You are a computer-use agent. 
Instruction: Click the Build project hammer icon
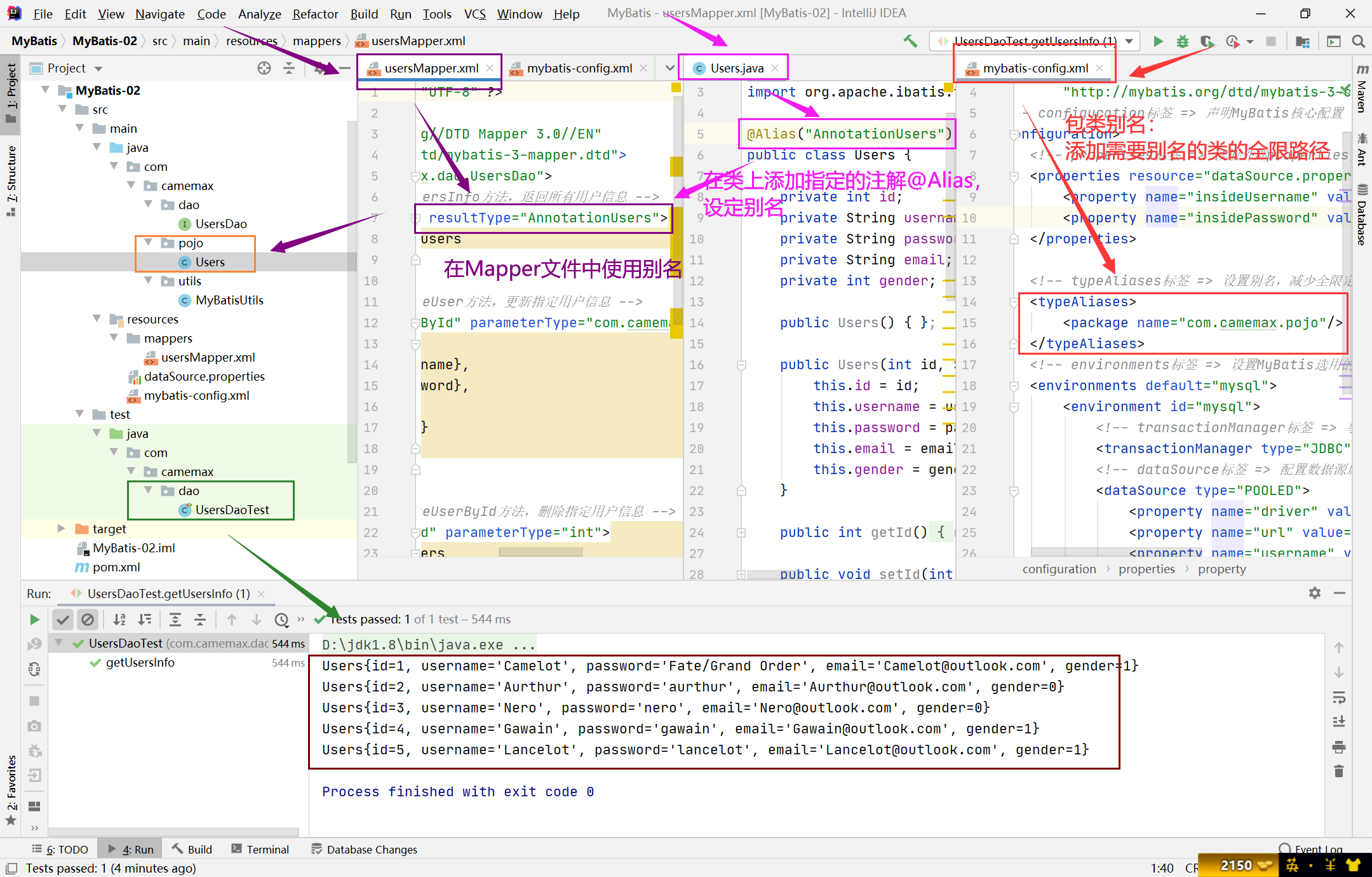910,41
